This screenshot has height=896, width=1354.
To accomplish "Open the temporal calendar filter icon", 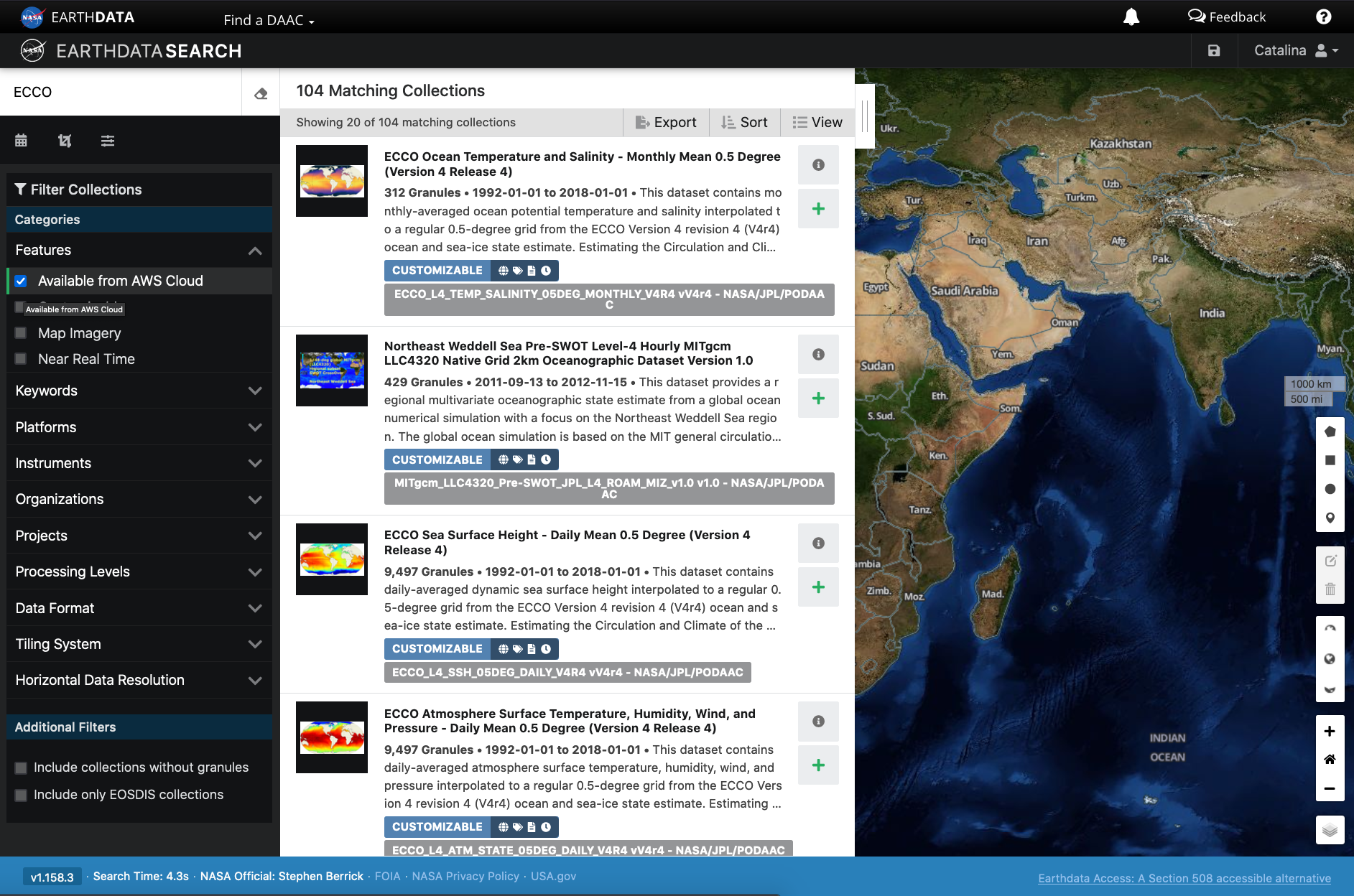I will 21,141.
